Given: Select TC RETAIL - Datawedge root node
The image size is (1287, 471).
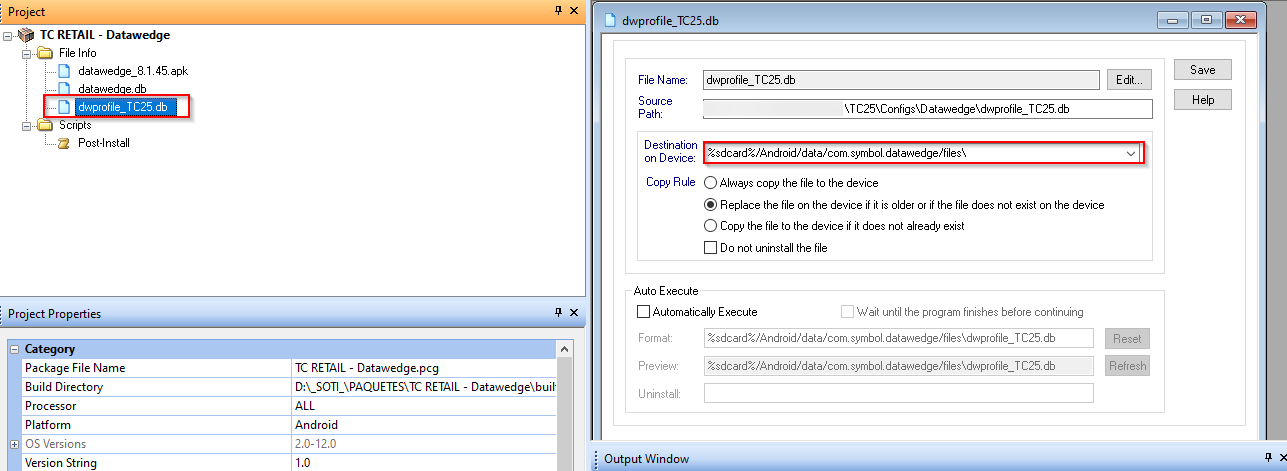Looking at the screenshot, I should (105, 35).
